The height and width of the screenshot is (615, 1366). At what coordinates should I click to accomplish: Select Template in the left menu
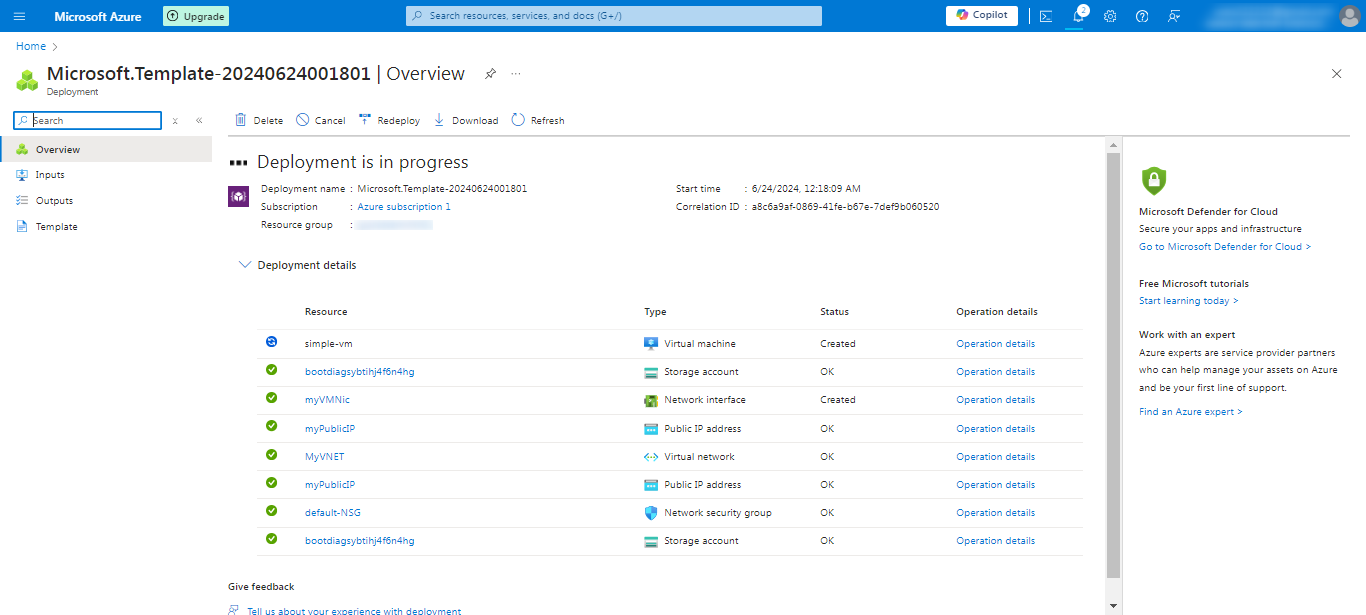[x=56, y=227]
